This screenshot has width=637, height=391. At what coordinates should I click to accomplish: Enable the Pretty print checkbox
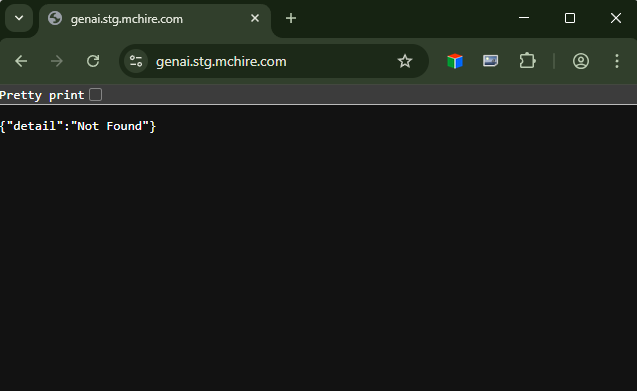(96, 95)
